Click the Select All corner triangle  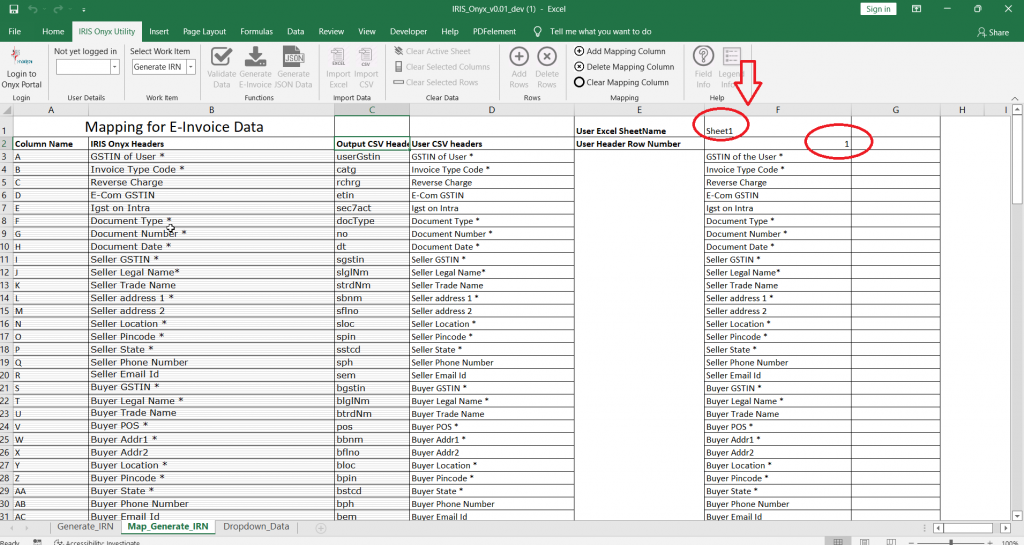tap(7, 110)
